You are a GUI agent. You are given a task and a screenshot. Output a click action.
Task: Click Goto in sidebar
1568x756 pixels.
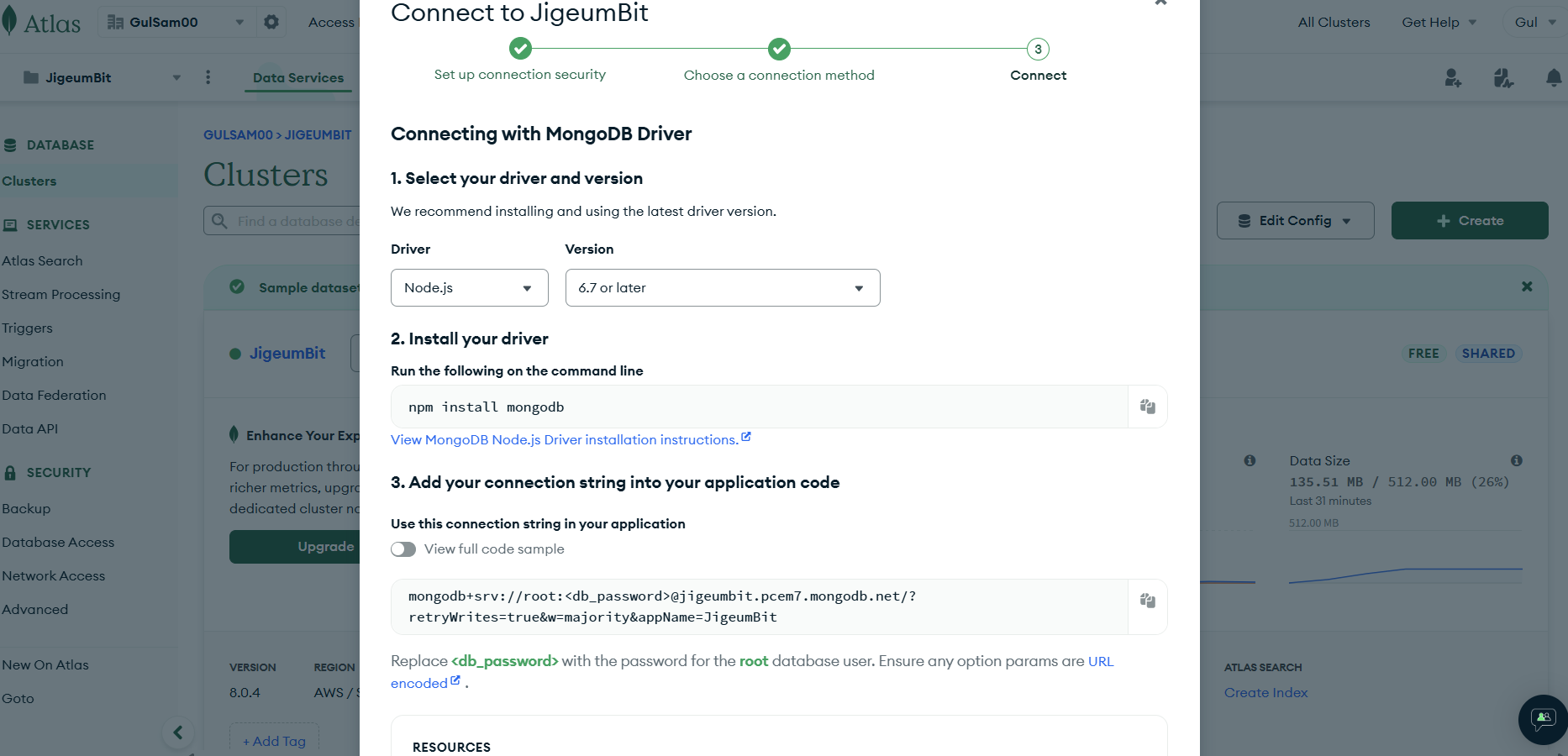point(18,698)
